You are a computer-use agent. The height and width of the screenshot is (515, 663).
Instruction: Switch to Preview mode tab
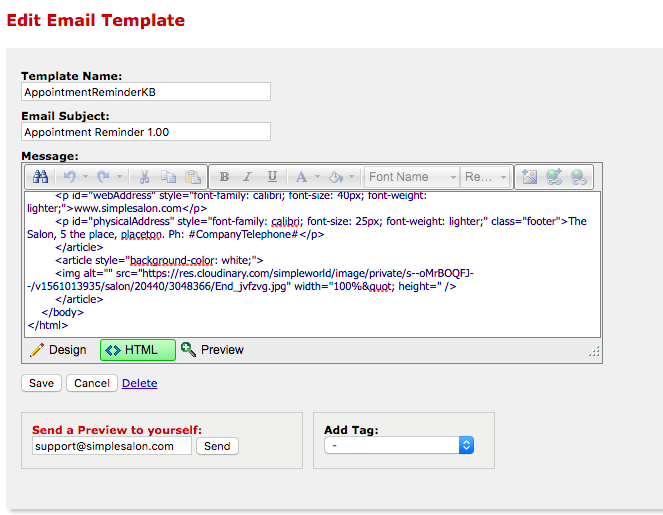pos(212,350)
